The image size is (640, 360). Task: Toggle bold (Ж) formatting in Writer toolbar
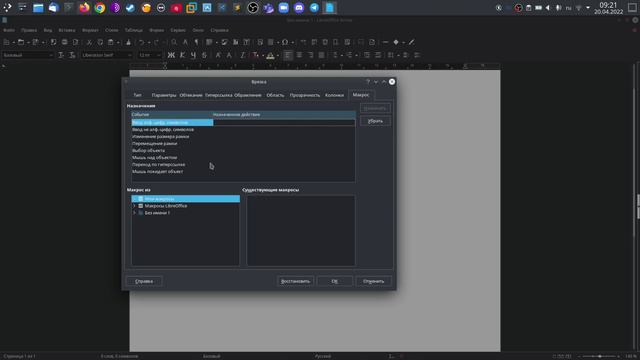click(x=171, y=55)
